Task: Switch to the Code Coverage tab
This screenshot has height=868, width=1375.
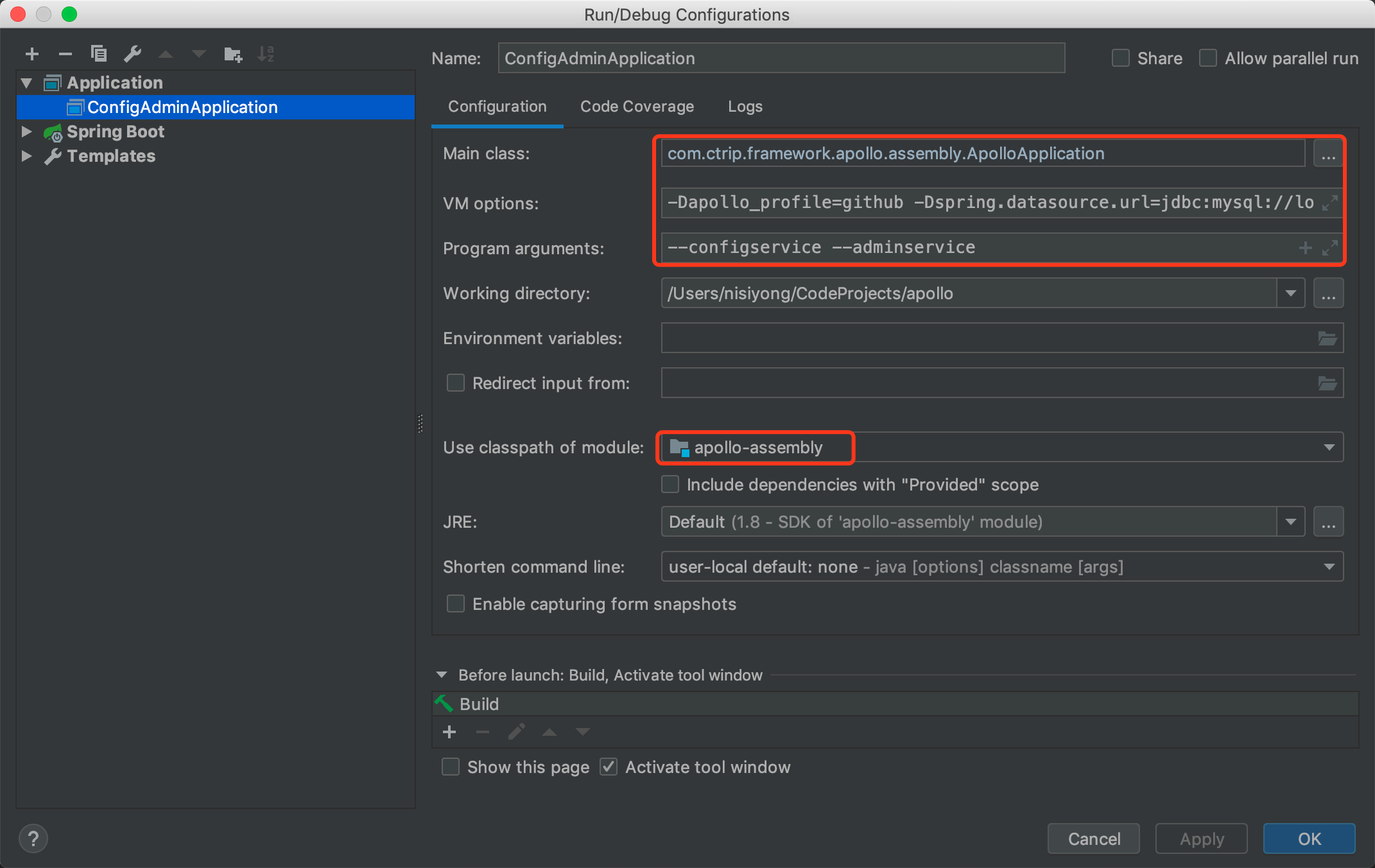Action: click(637, 107)
